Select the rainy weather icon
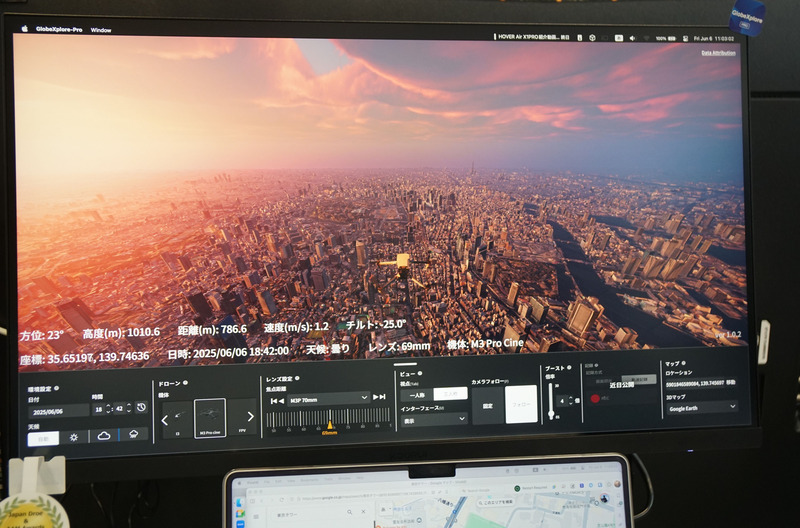Screen dimensions: 800x528 133,437
